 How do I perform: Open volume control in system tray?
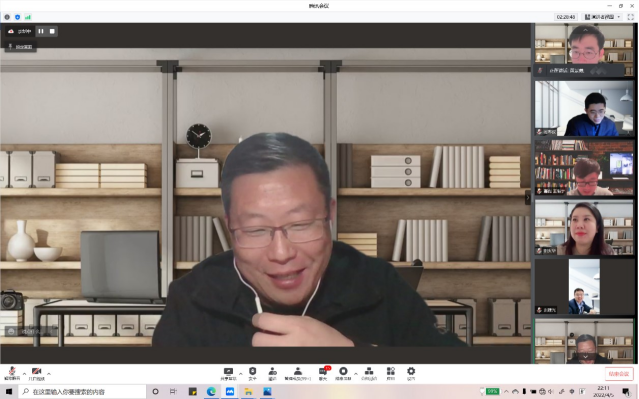(x=551, y=391)
